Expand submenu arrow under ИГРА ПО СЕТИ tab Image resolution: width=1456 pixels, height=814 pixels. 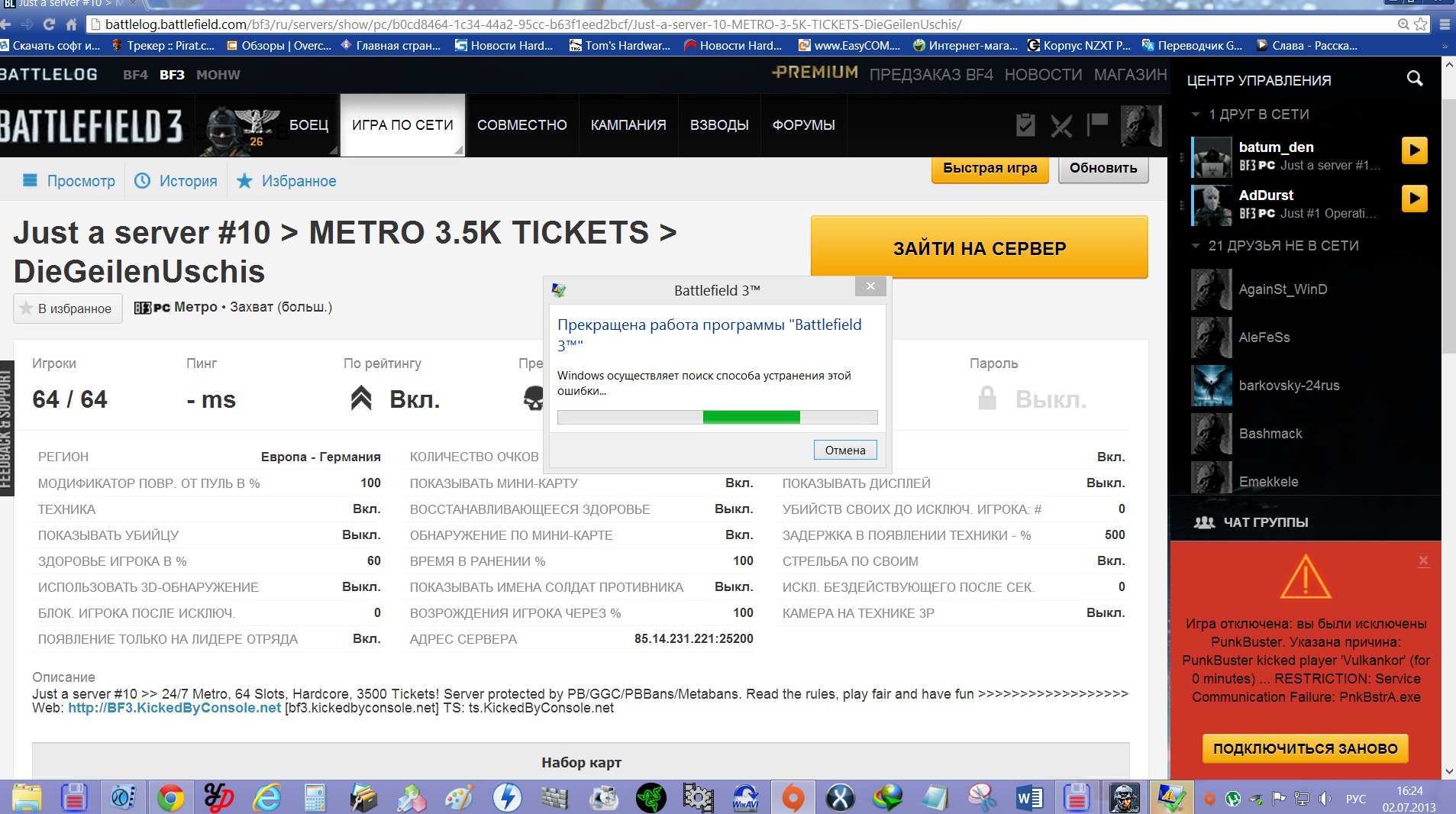pyautogui.click(x=458, y=150)
